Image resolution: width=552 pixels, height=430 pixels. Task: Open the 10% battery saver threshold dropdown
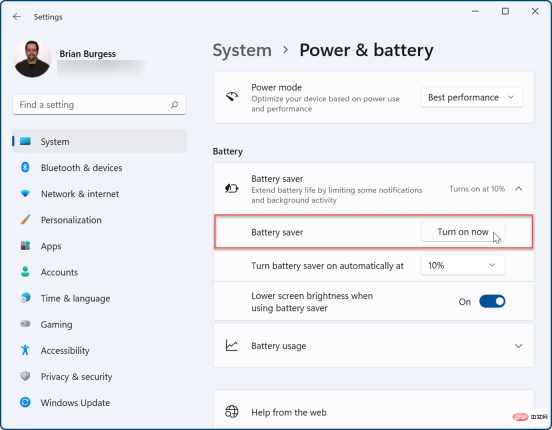463,265
